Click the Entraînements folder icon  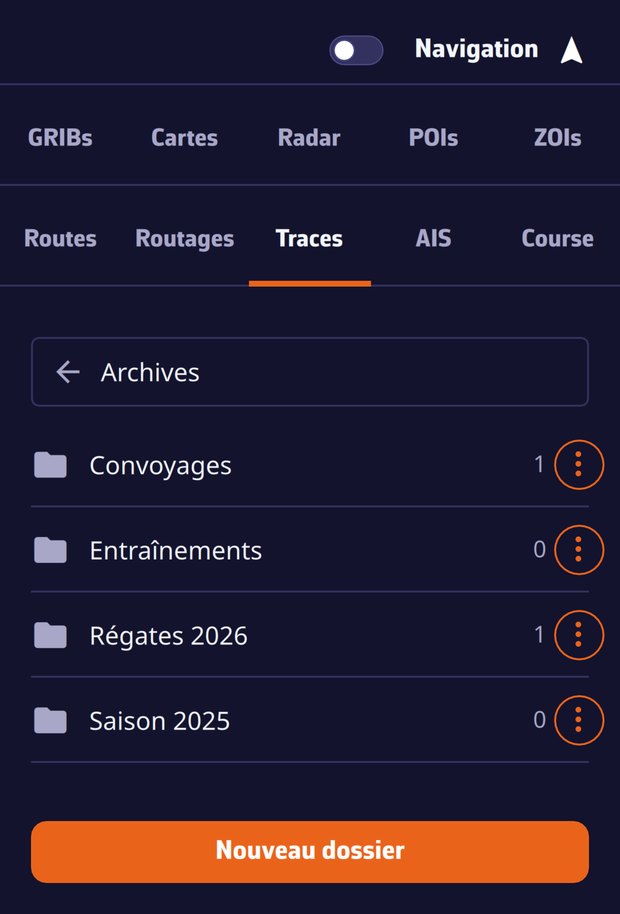(50, 550)
